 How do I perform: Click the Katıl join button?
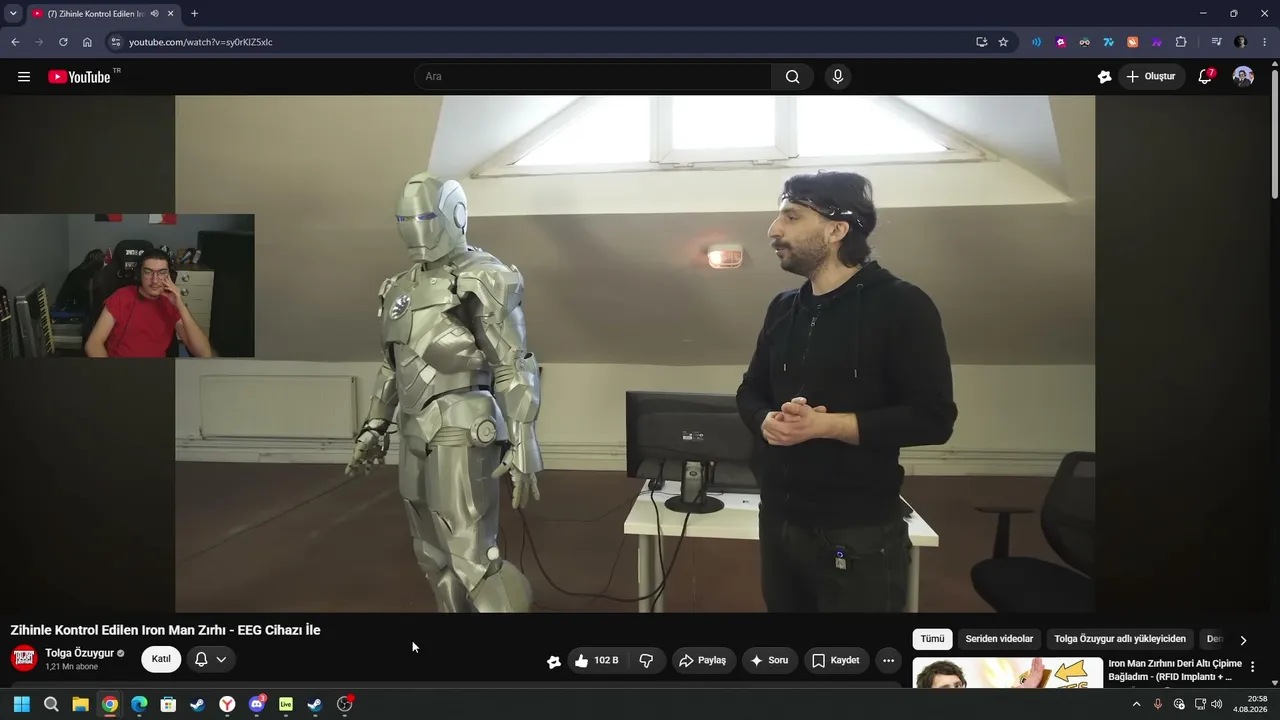pyautogui.click(x=161, y=659)
